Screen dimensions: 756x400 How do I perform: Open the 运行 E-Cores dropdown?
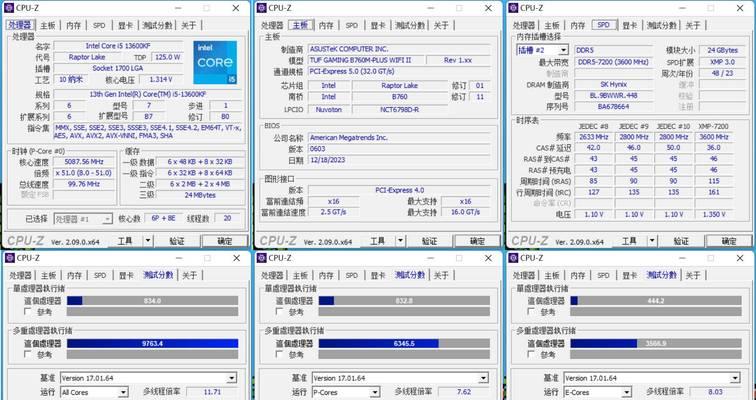pyautogui.click(x=598, y=392)
